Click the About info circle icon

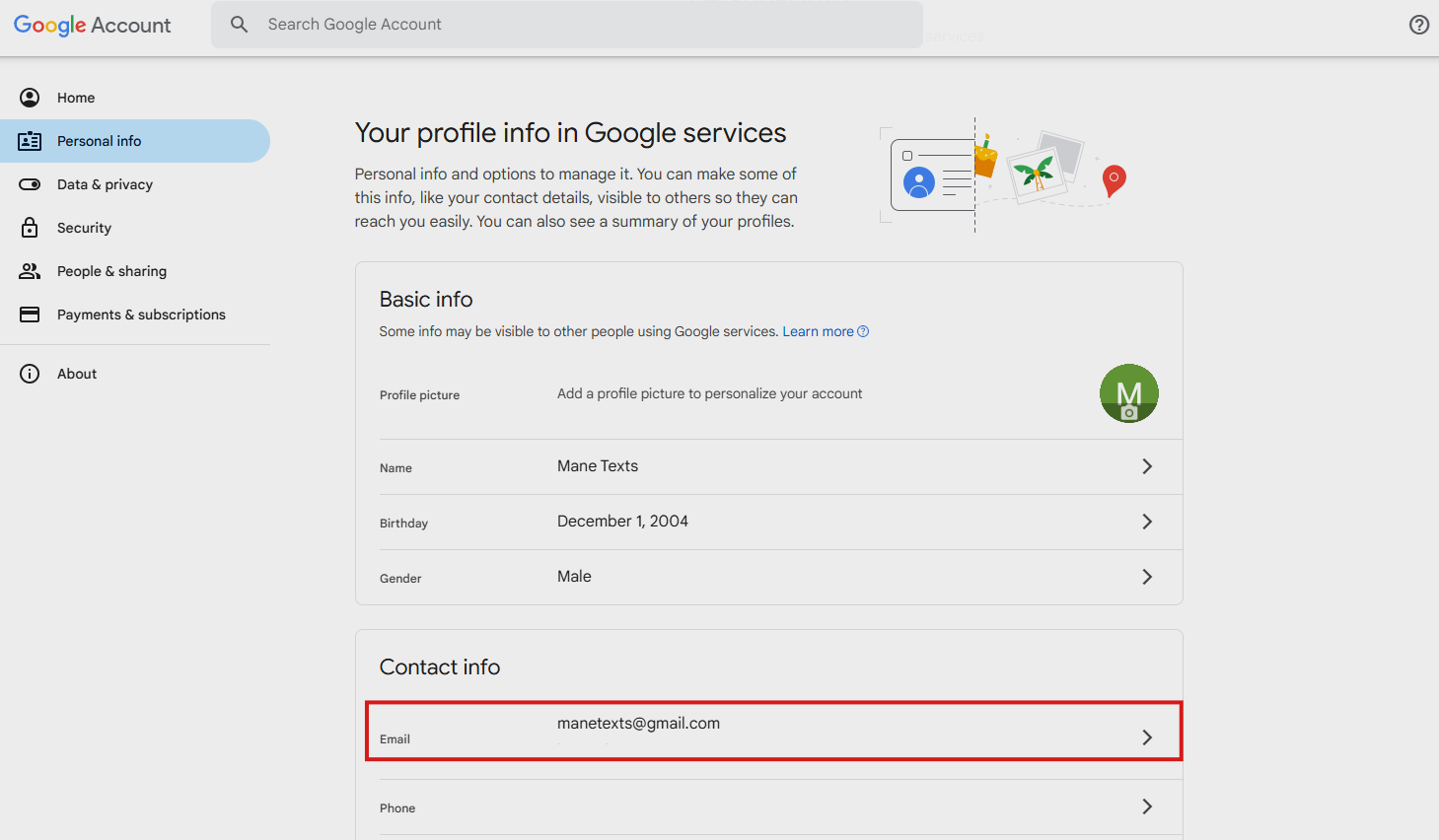point(30,374)
